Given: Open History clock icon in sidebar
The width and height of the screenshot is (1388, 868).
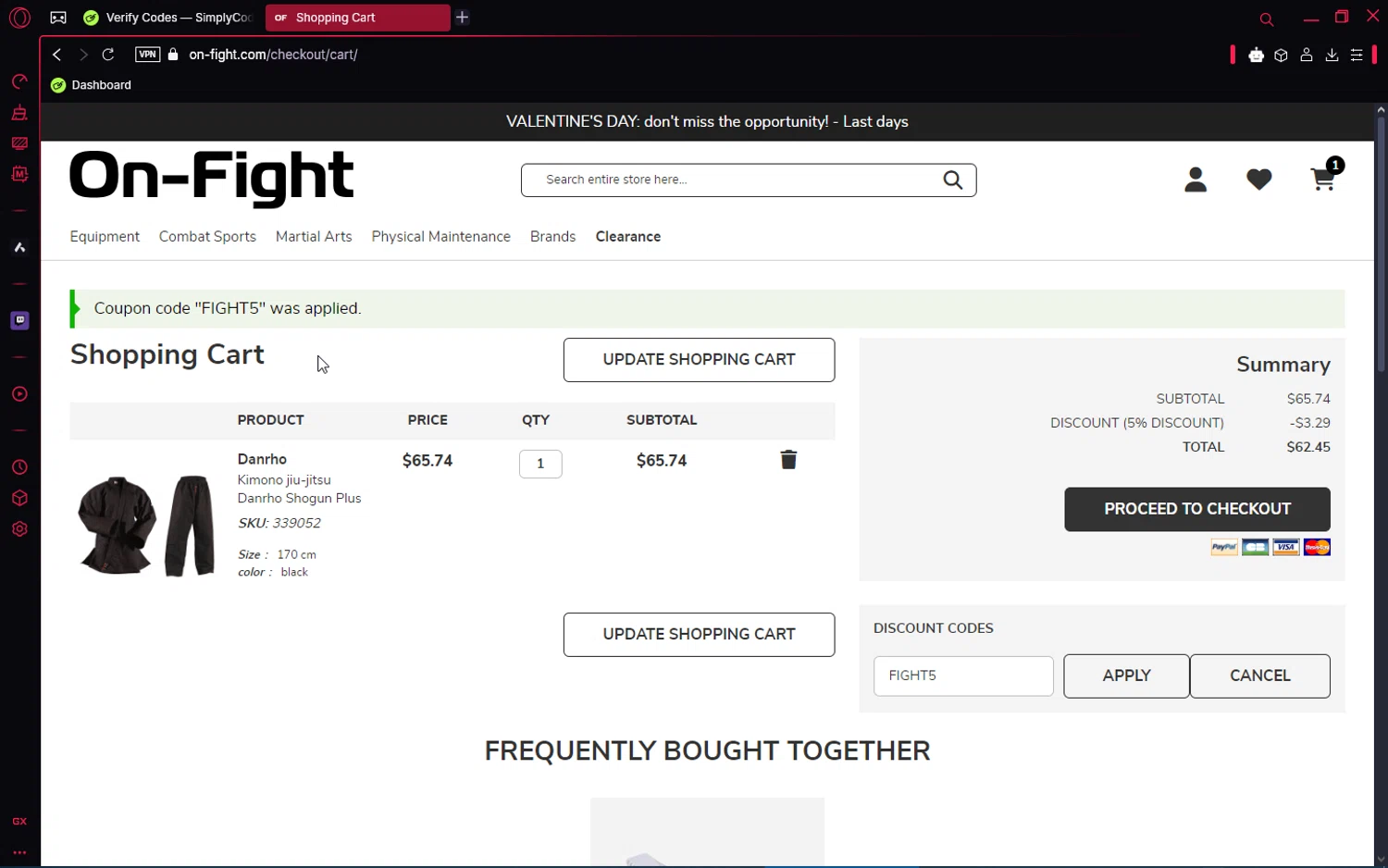Looking at the screenshot, I should tap(19, 467).
